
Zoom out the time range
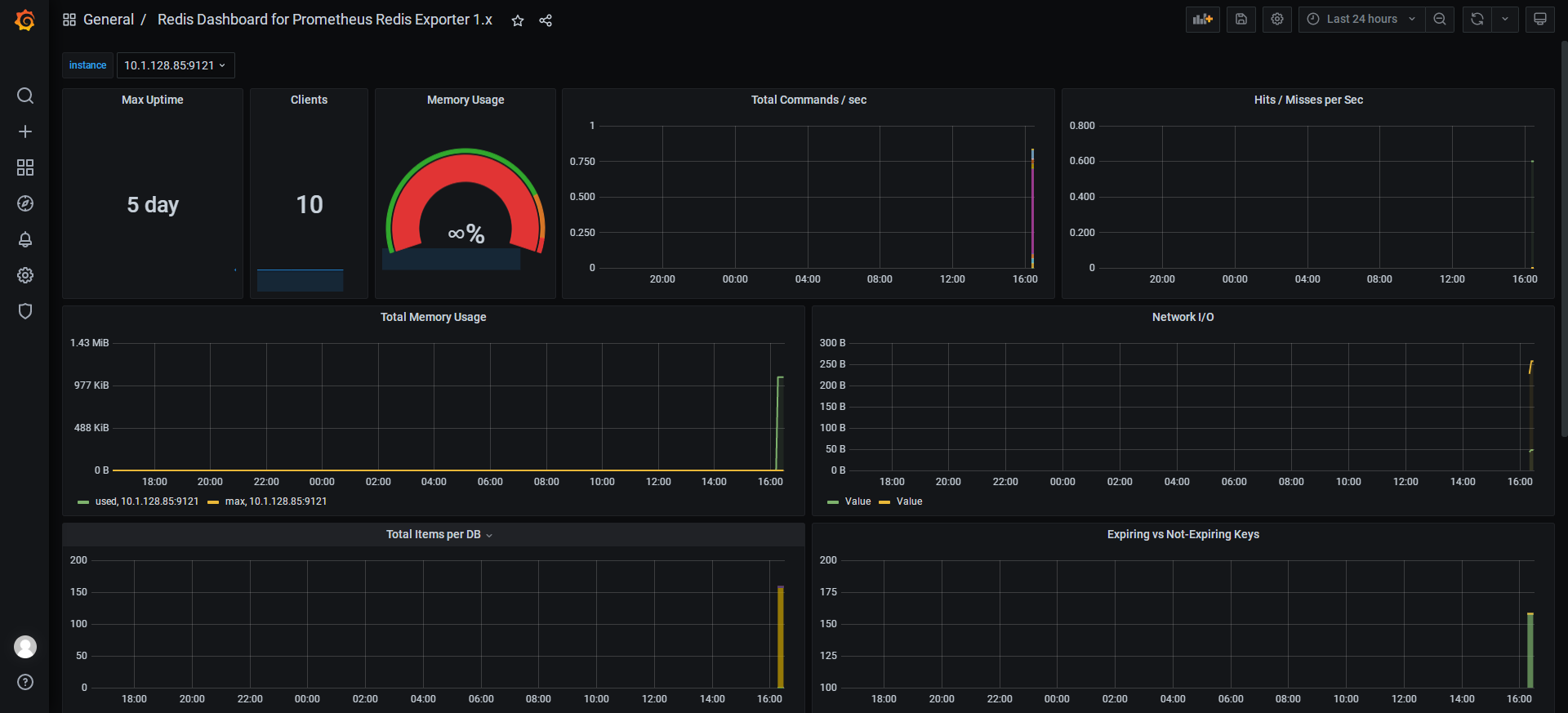[1440, 20]
